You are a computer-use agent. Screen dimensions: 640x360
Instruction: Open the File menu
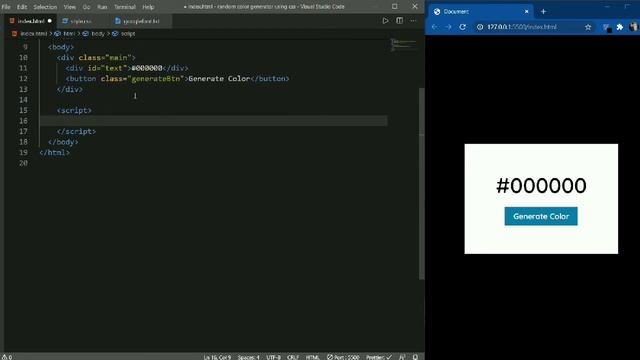click(6, 7)
